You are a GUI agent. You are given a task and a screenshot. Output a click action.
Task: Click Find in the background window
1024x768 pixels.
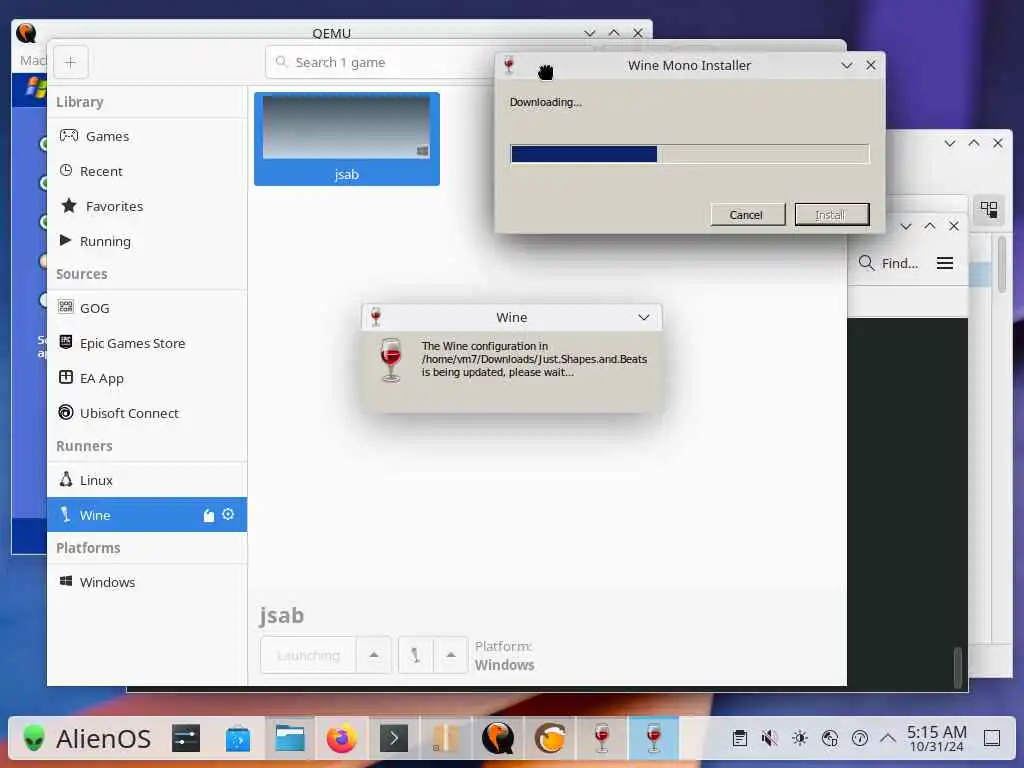(888, 263)
